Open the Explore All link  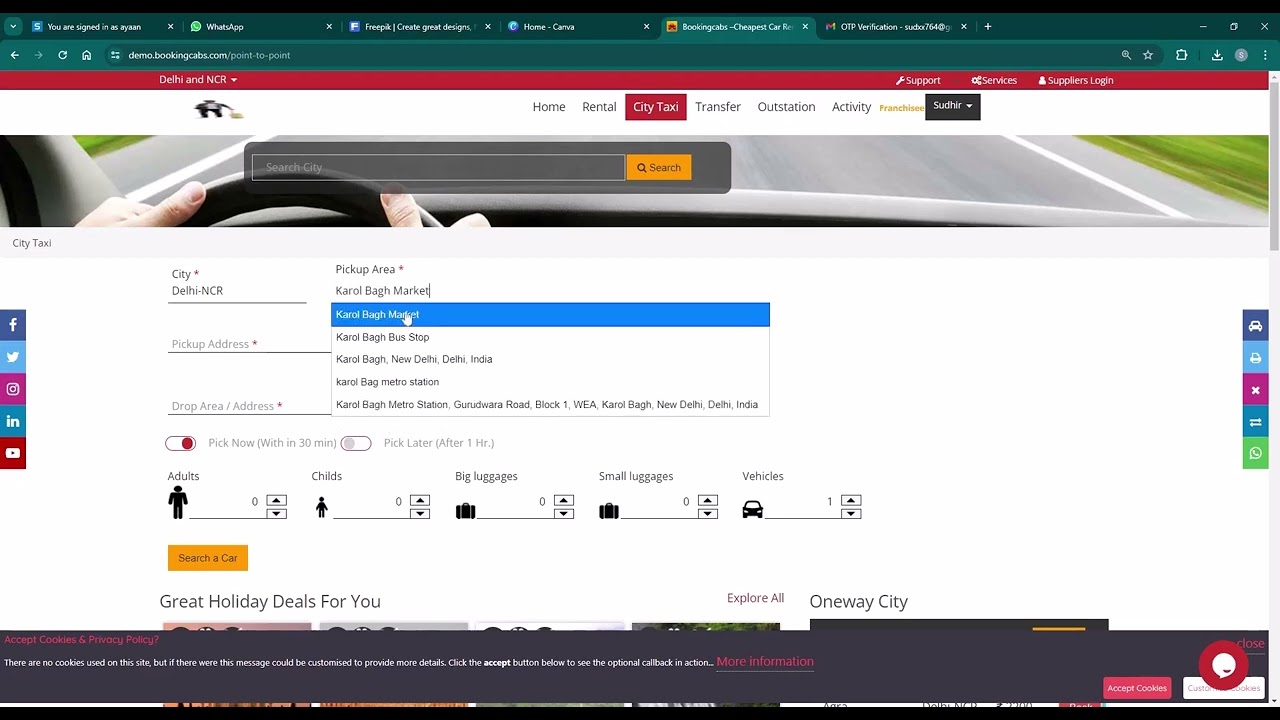[x=755, y=598]
